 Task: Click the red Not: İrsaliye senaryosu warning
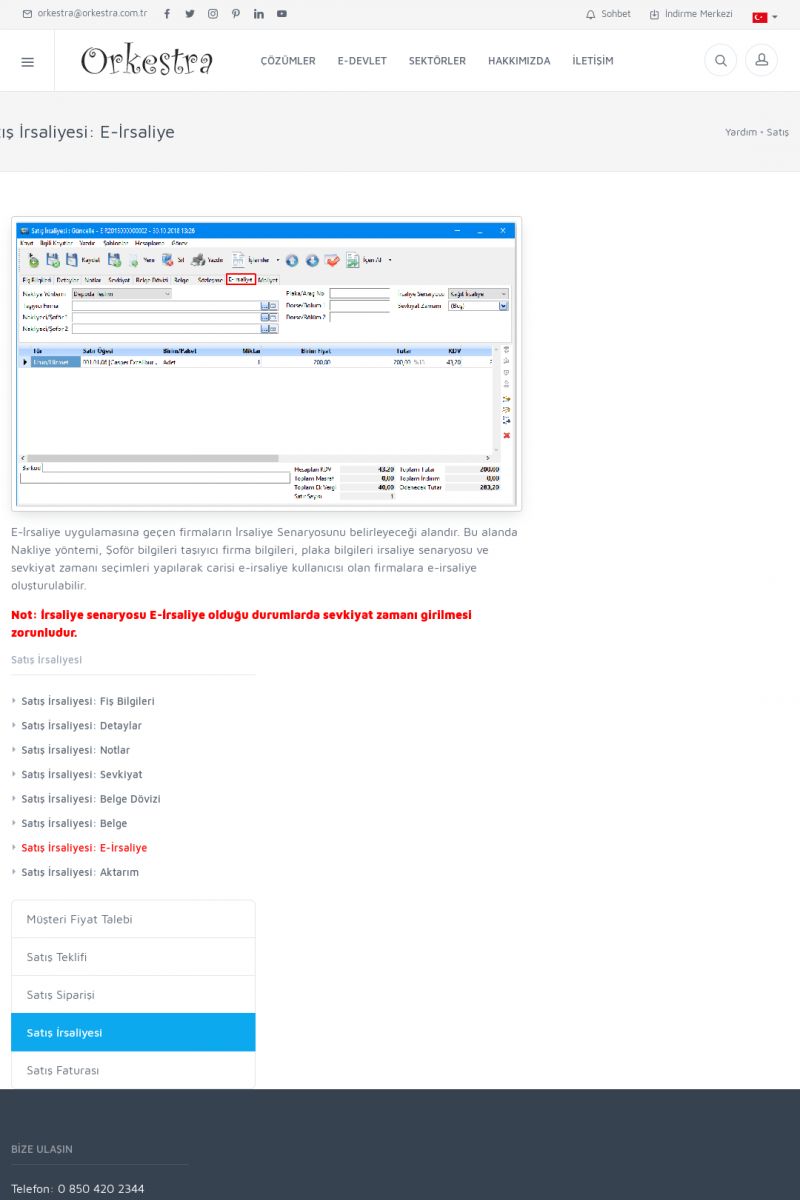(241, 624)
